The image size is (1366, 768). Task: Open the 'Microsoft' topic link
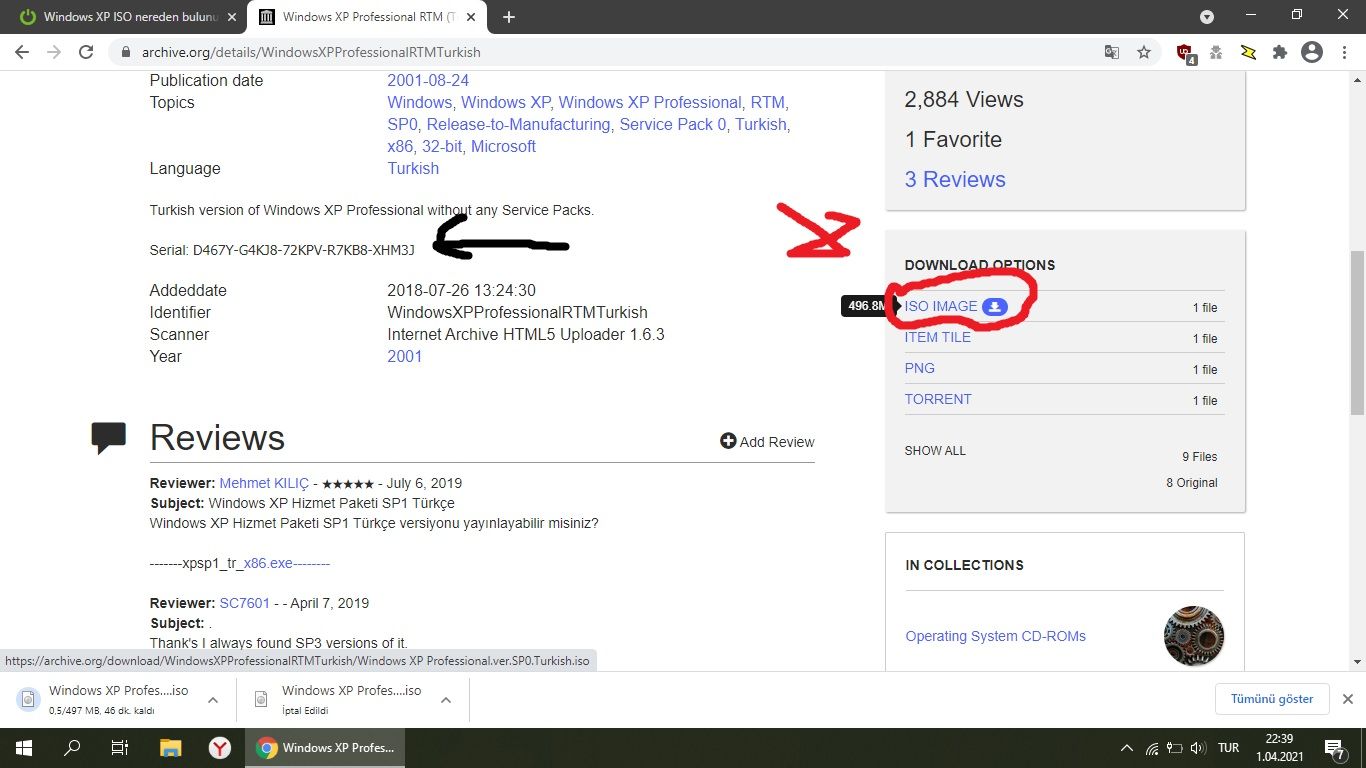tap(504, 147)
